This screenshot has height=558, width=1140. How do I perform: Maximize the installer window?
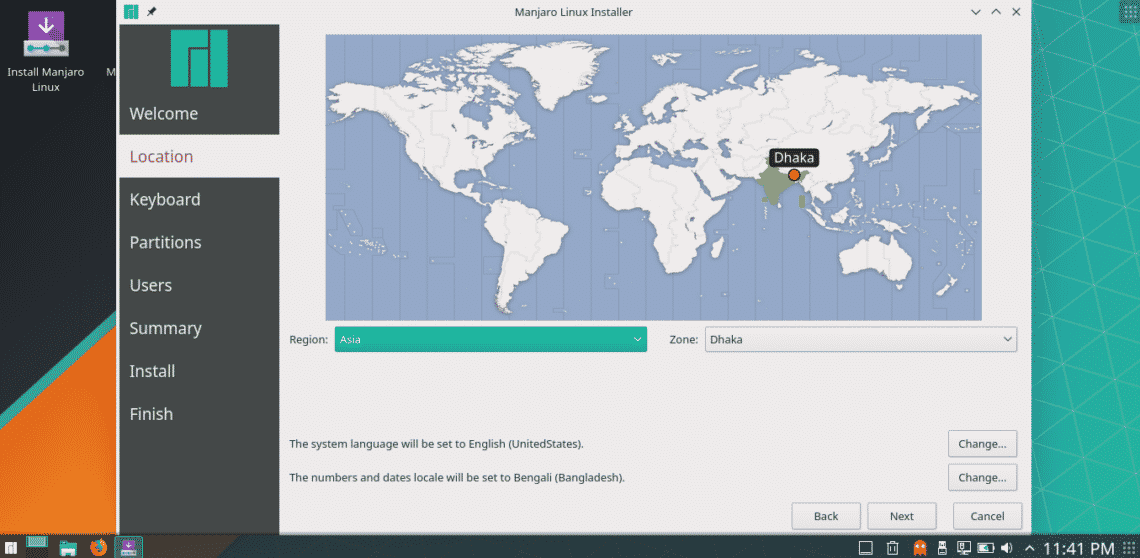pos(996,12)
